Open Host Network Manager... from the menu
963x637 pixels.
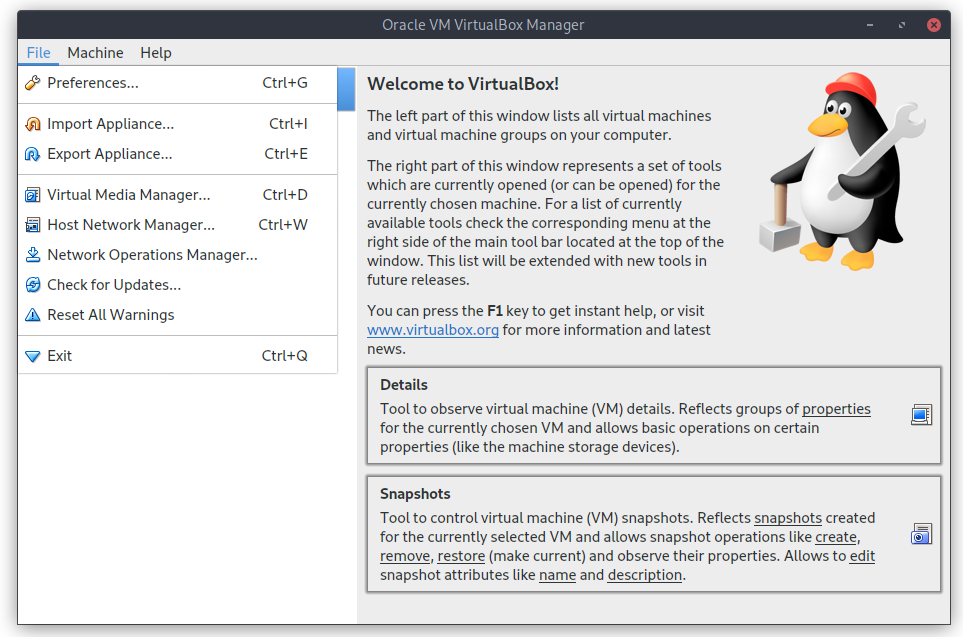click(x=177, y=225)
